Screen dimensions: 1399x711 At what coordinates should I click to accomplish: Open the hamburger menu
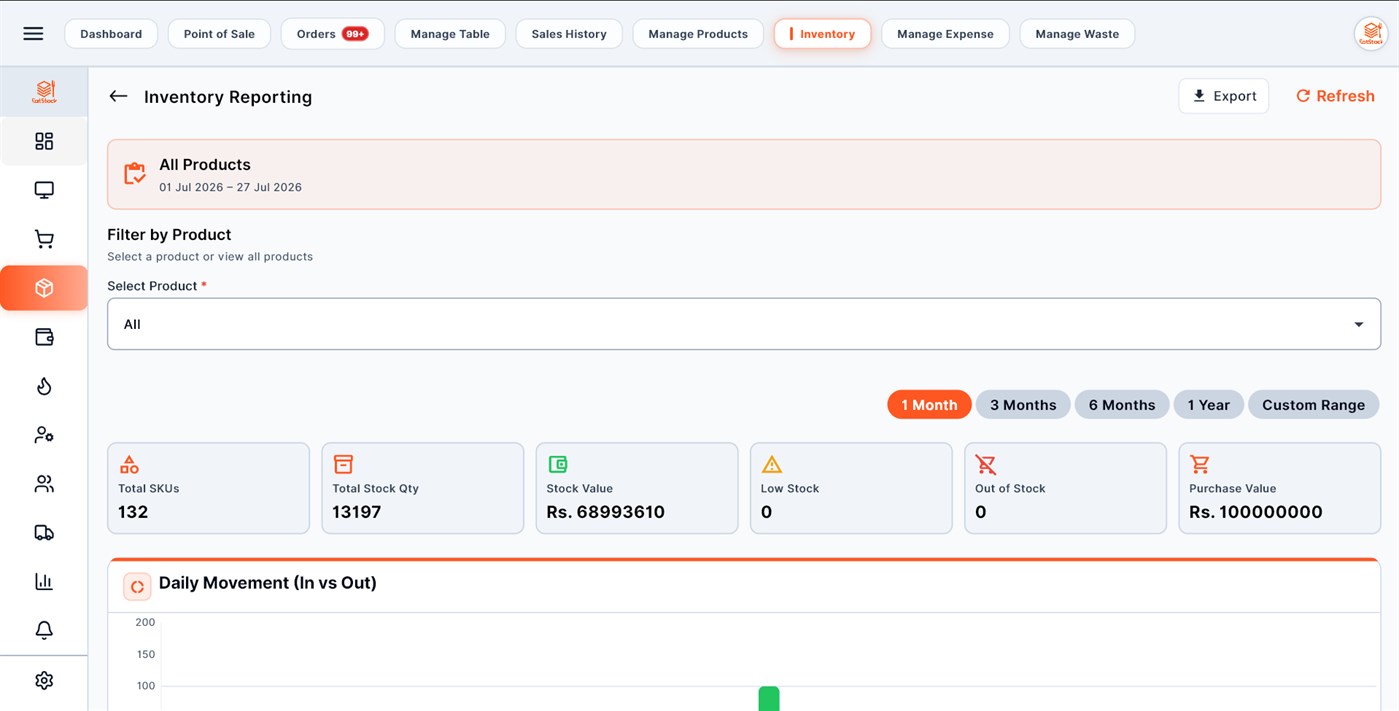click(33, 34)
